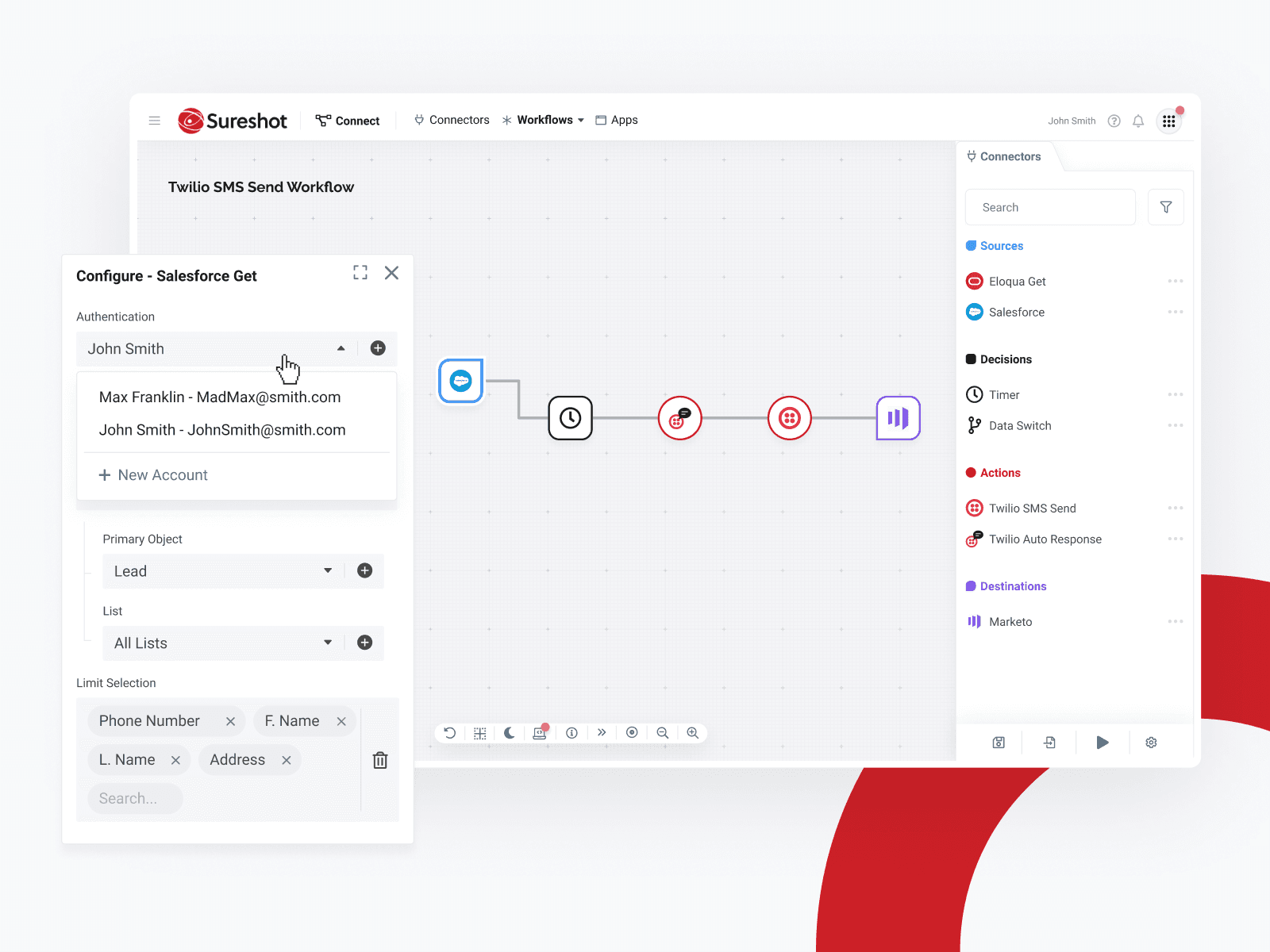Select the Timer decision node
Image resolution: width=1270 pixels, height=952 pixels.
(1004, 394)
